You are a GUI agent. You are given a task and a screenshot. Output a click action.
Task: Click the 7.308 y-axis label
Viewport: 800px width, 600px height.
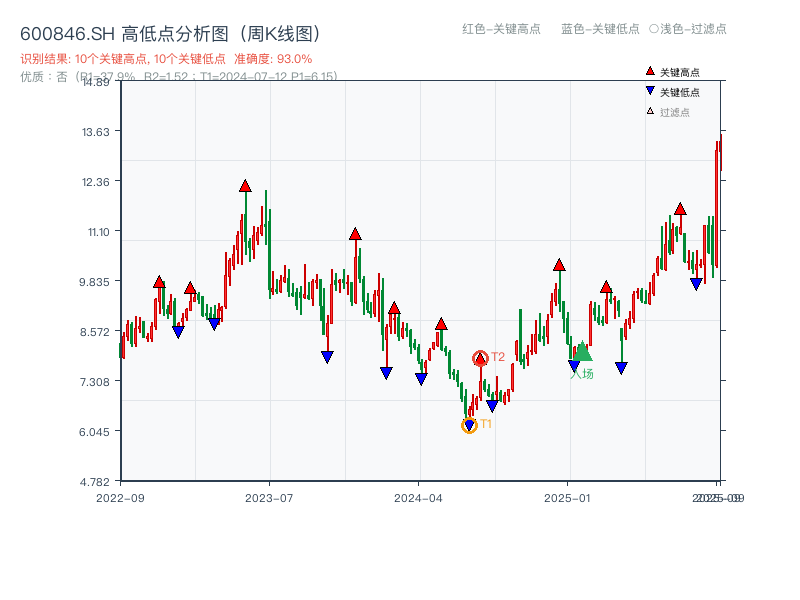click(94, 382)
